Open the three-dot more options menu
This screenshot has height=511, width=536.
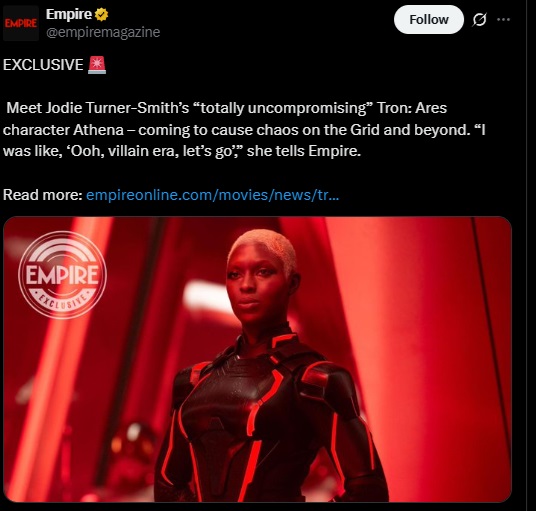[504, 19]
